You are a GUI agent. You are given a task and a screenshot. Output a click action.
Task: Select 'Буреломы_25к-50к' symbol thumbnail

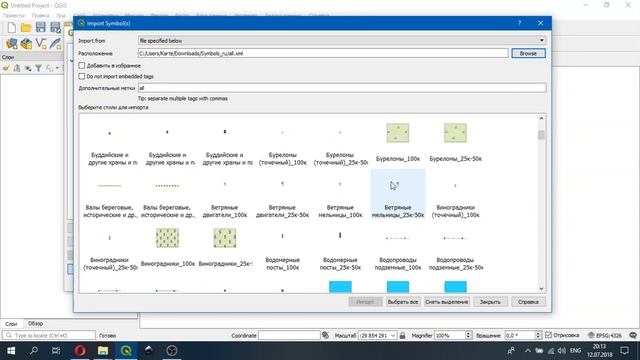point(456,133)
